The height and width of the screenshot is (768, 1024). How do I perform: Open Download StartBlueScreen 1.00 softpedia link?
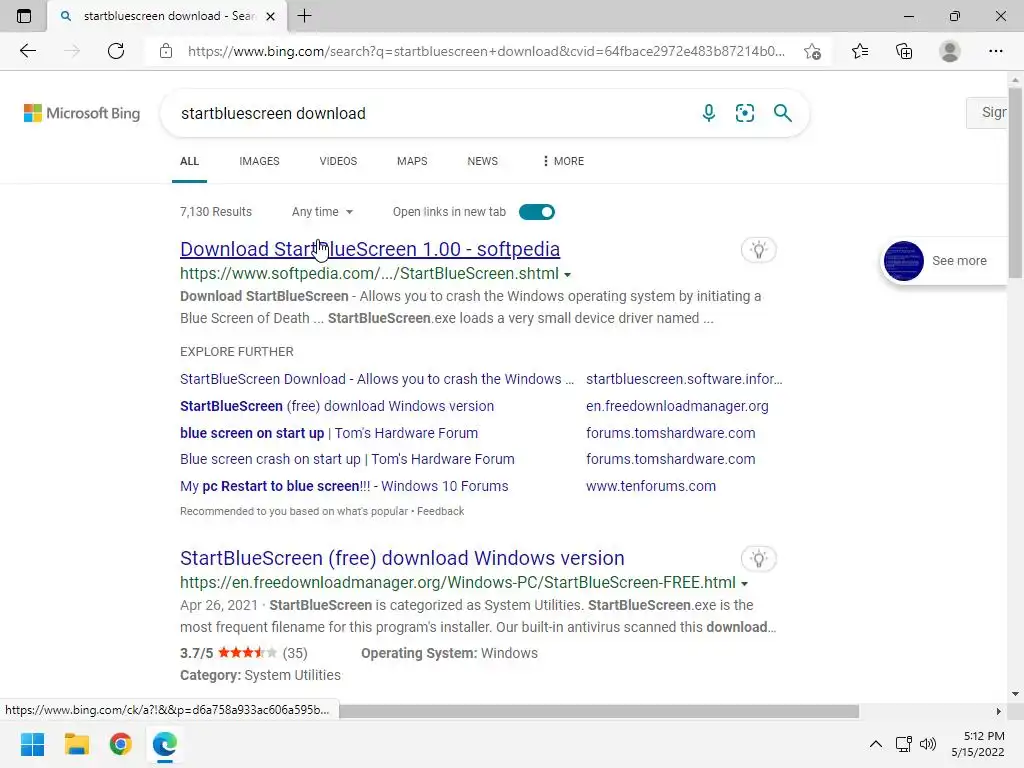pos(370,249)
